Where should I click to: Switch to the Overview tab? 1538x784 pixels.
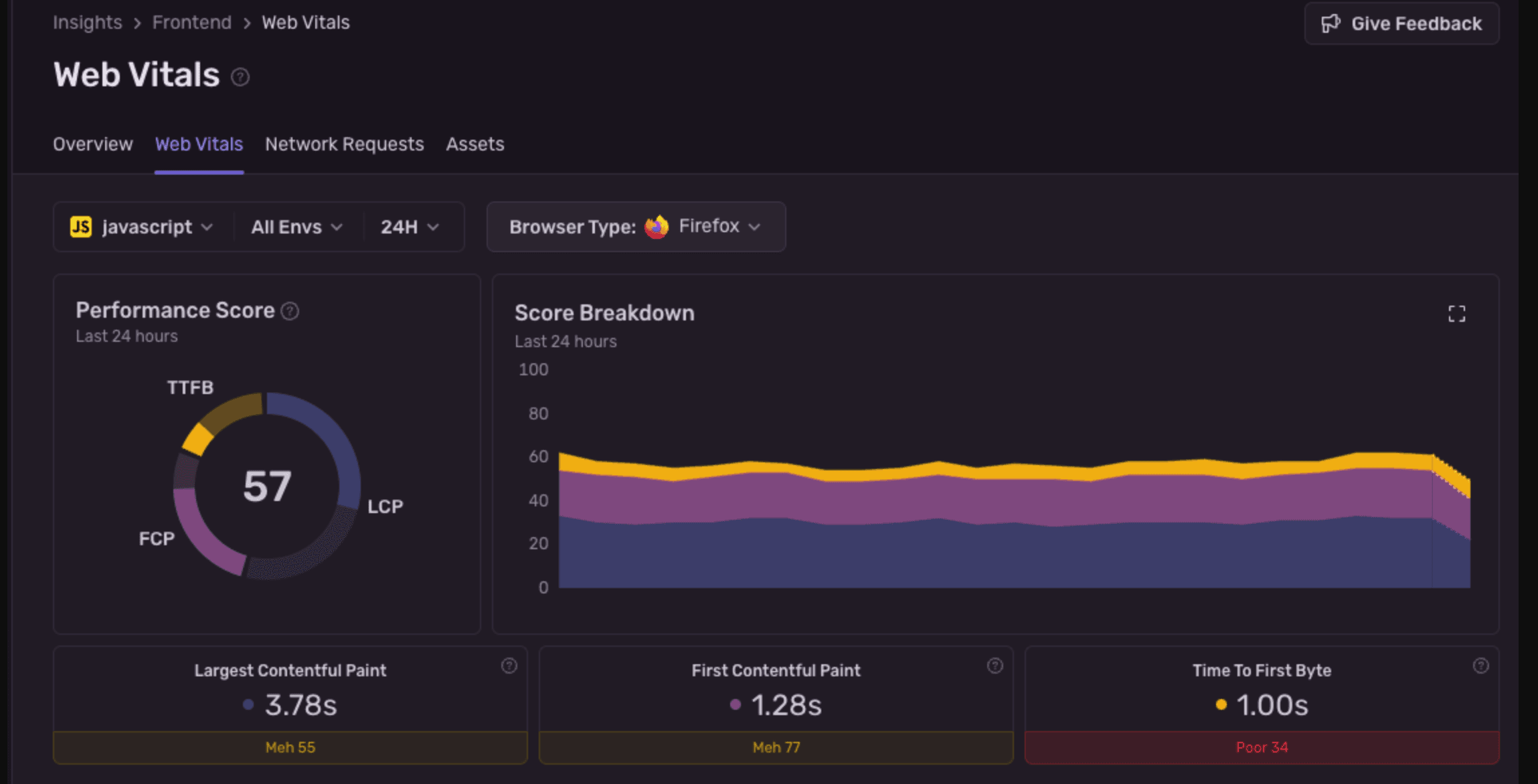[x=93, y=144]
